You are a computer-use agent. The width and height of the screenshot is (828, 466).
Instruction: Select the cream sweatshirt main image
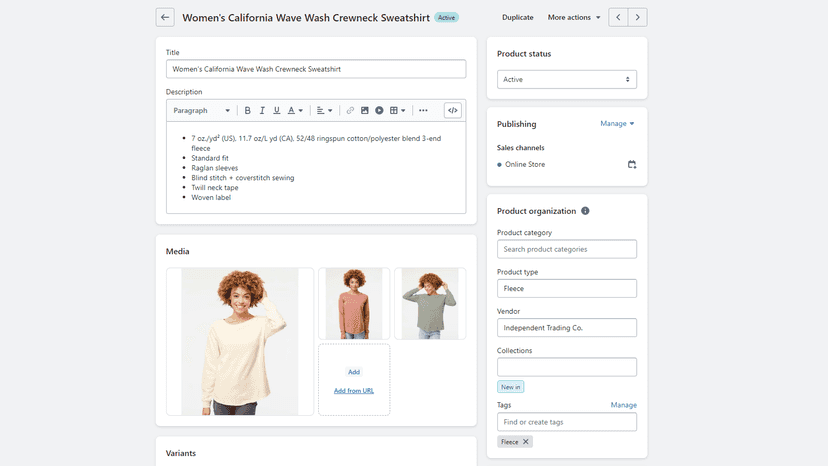240,341
